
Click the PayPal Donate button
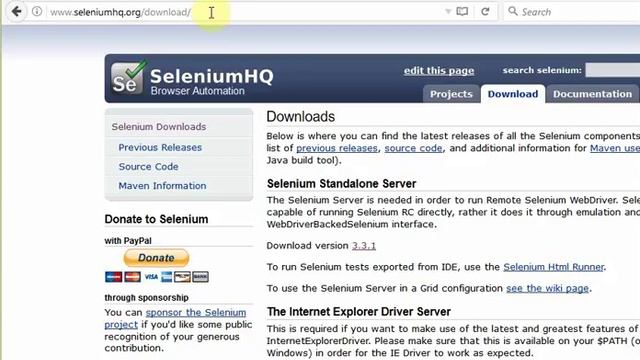point(156,258)
